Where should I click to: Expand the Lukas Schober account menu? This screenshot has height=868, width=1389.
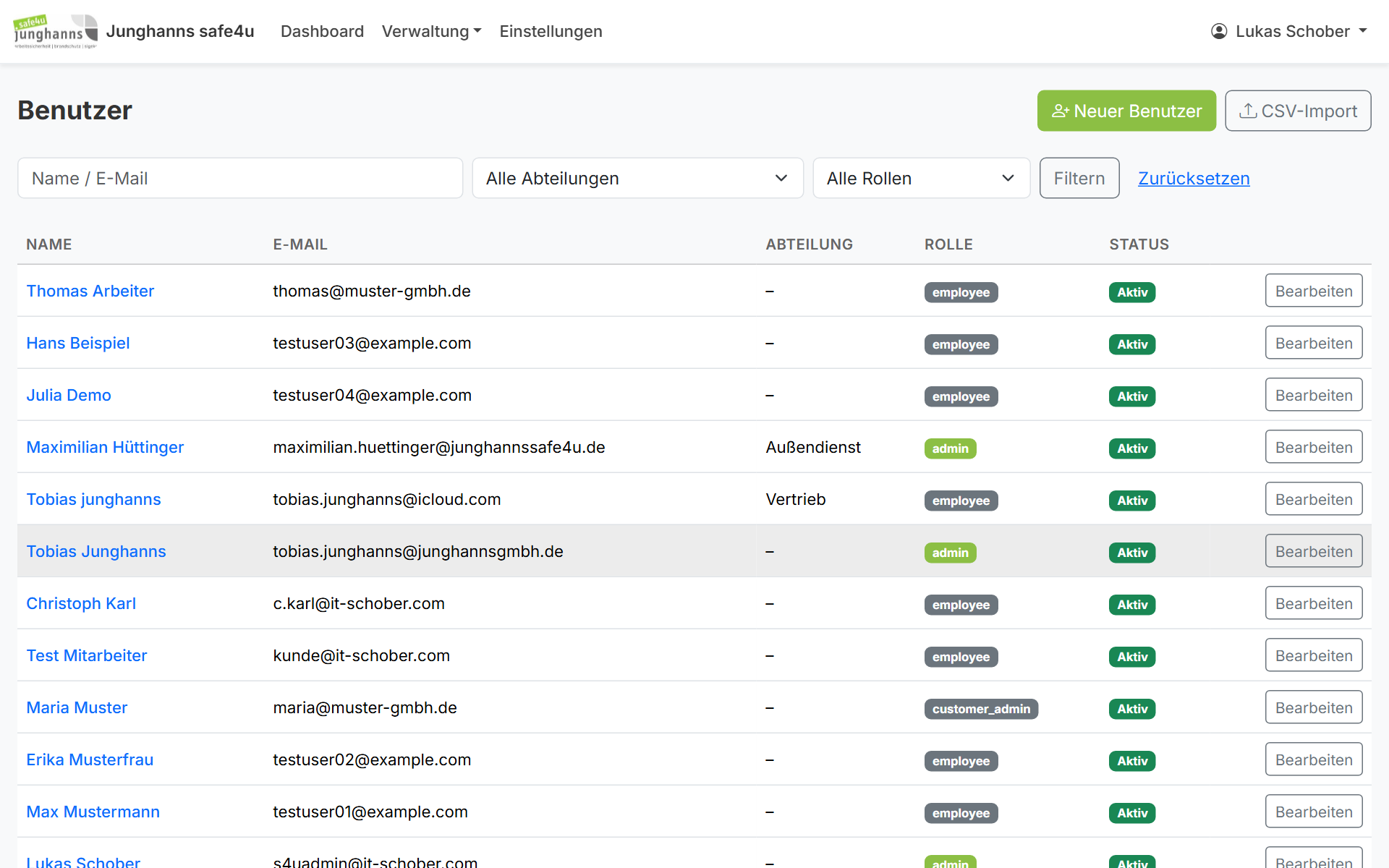pos(1289,31)
